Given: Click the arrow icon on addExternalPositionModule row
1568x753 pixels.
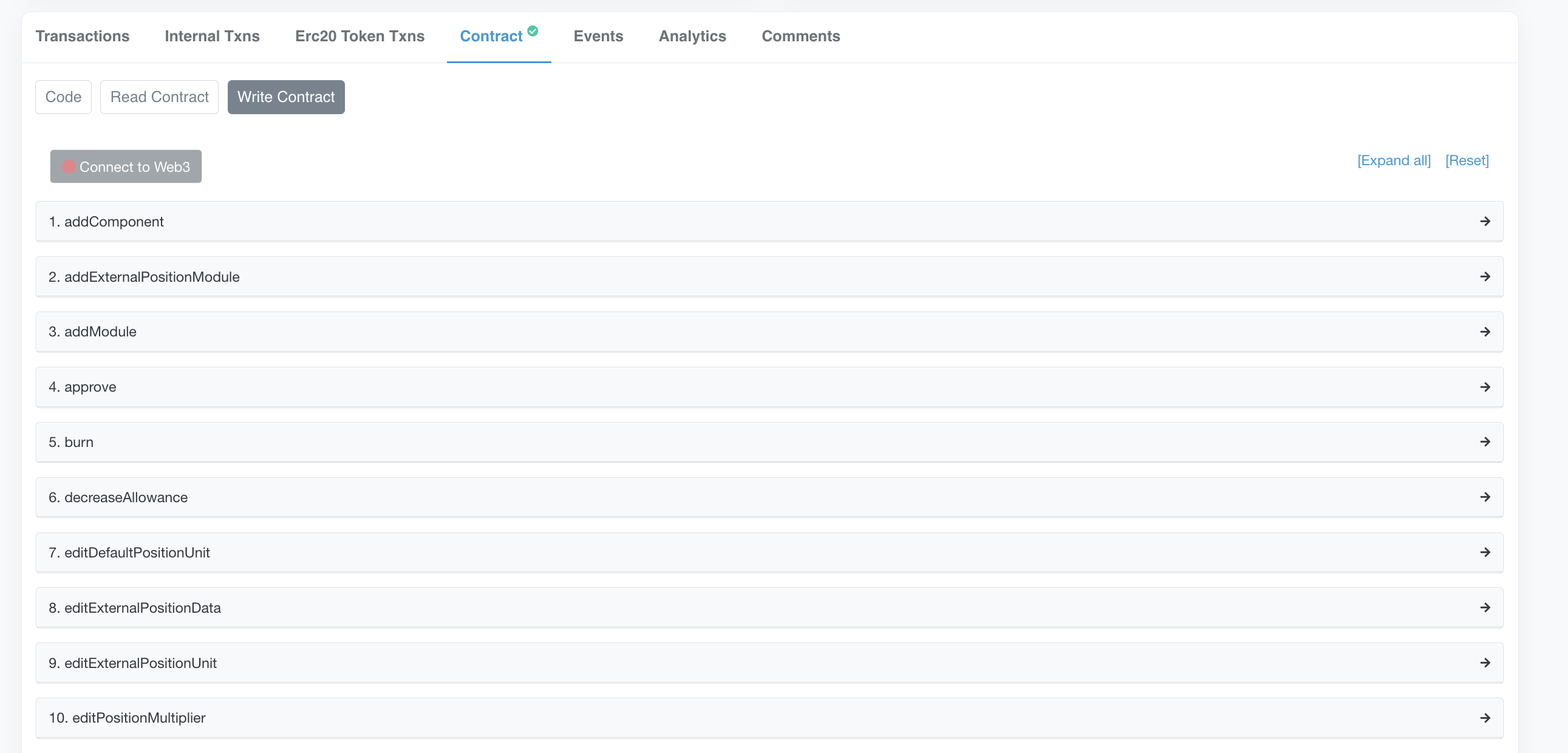Looking at the screenshot, I should point(1485,276).
